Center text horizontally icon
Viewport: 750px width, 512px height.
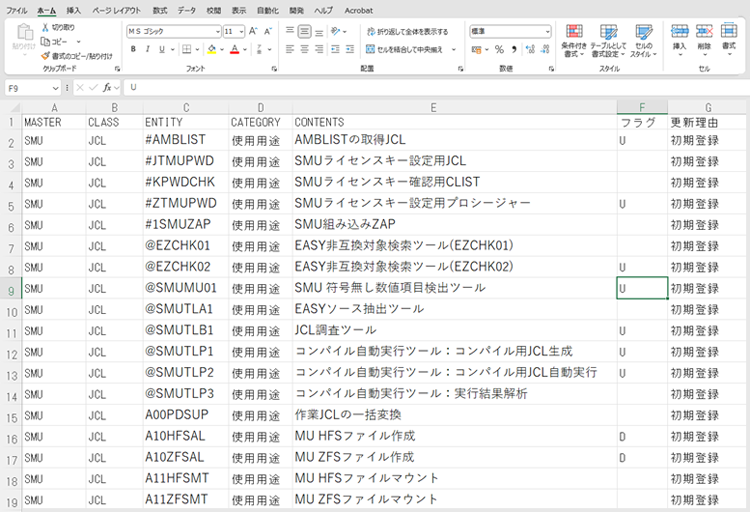click(x=304, y=49)
